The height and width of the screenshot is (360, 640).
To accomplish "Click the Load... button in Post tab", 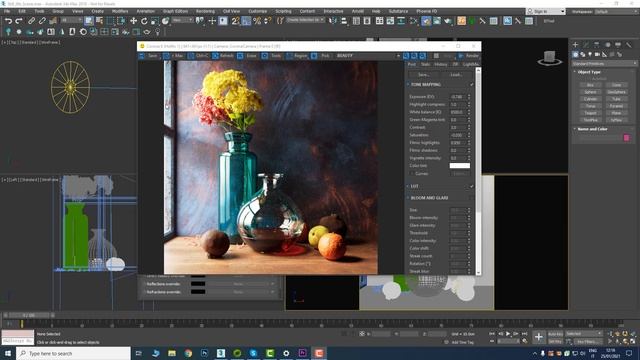I will [456, 75].
